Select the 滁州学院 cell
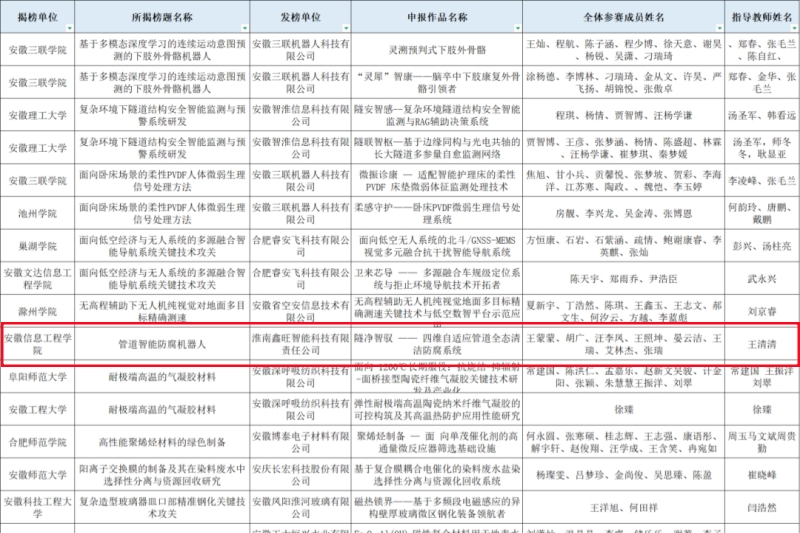The image size is (800, 533). tap(37, 311)
